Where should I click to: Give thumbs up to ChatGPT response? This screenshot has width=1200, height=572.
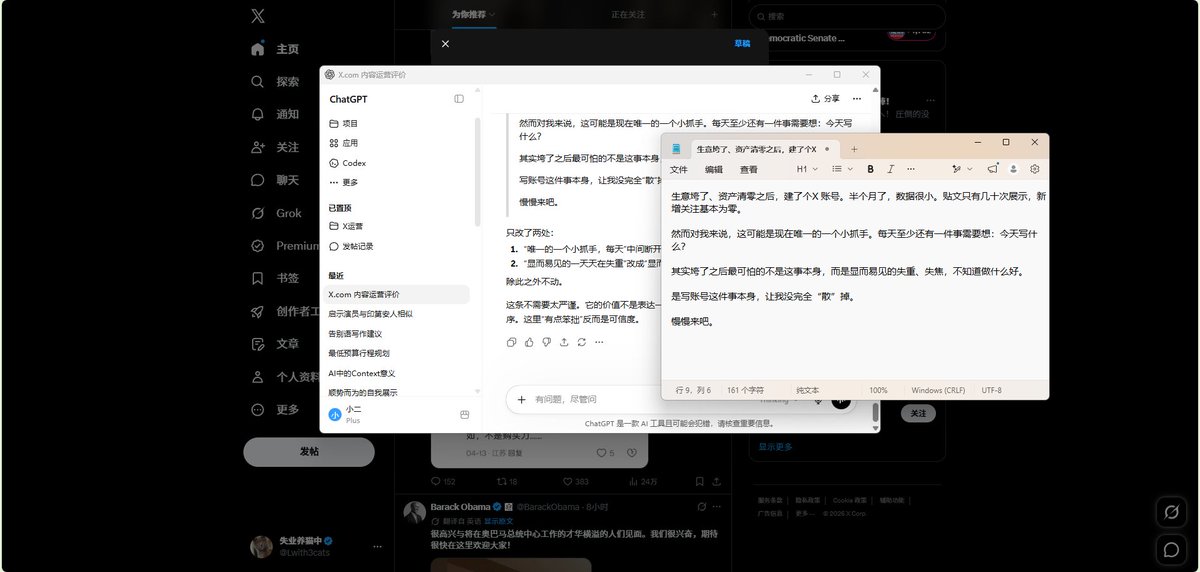pos(529,342)
